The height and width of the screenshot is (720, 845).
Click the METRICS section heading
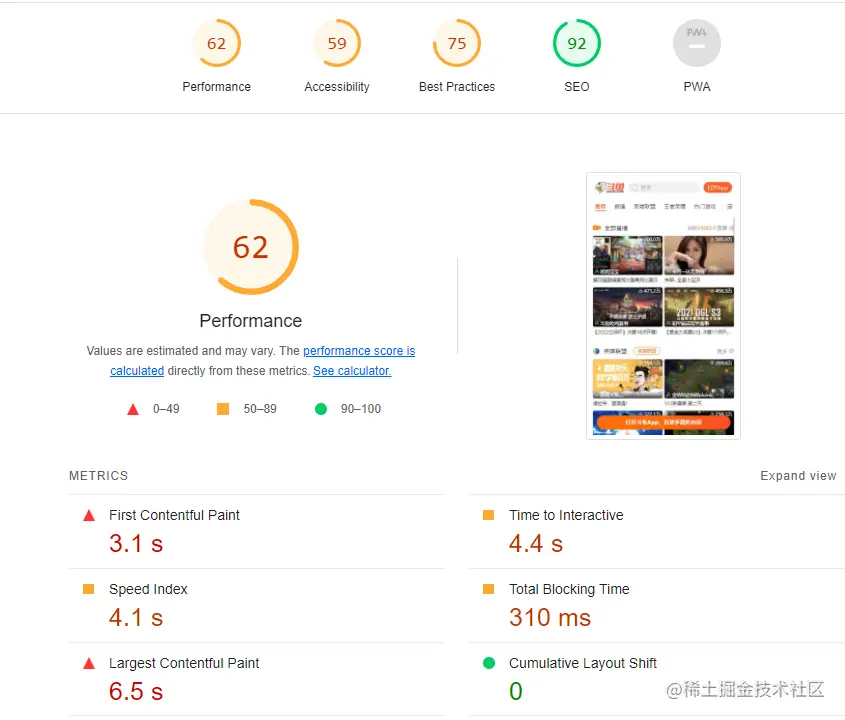[99, 476]
